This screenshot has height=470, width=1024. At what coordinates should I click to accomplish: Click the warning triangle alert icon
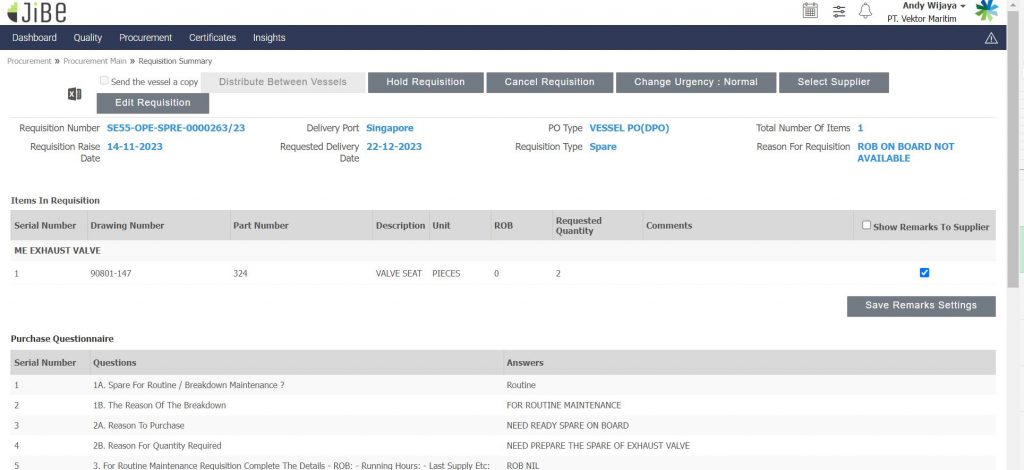click(x=991, y=38)
